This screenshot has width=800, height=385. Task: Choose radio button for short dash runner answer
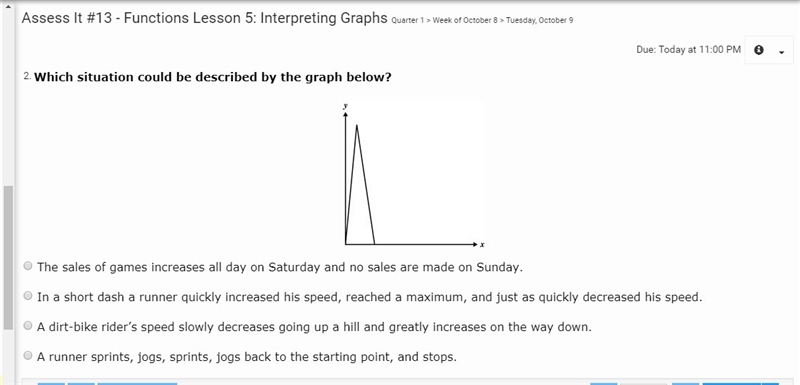pos(28,295)
